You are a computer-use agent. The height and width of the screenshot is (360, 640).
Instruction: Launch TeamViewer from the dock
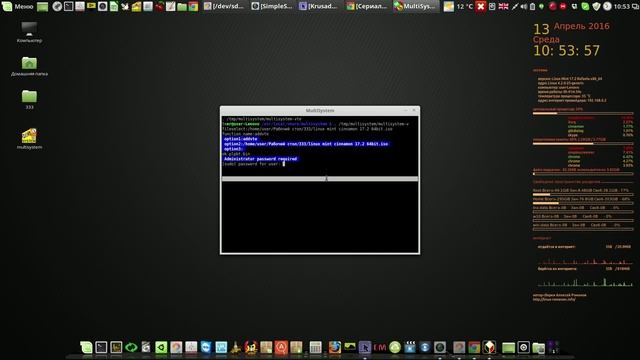tap(206, 347)
